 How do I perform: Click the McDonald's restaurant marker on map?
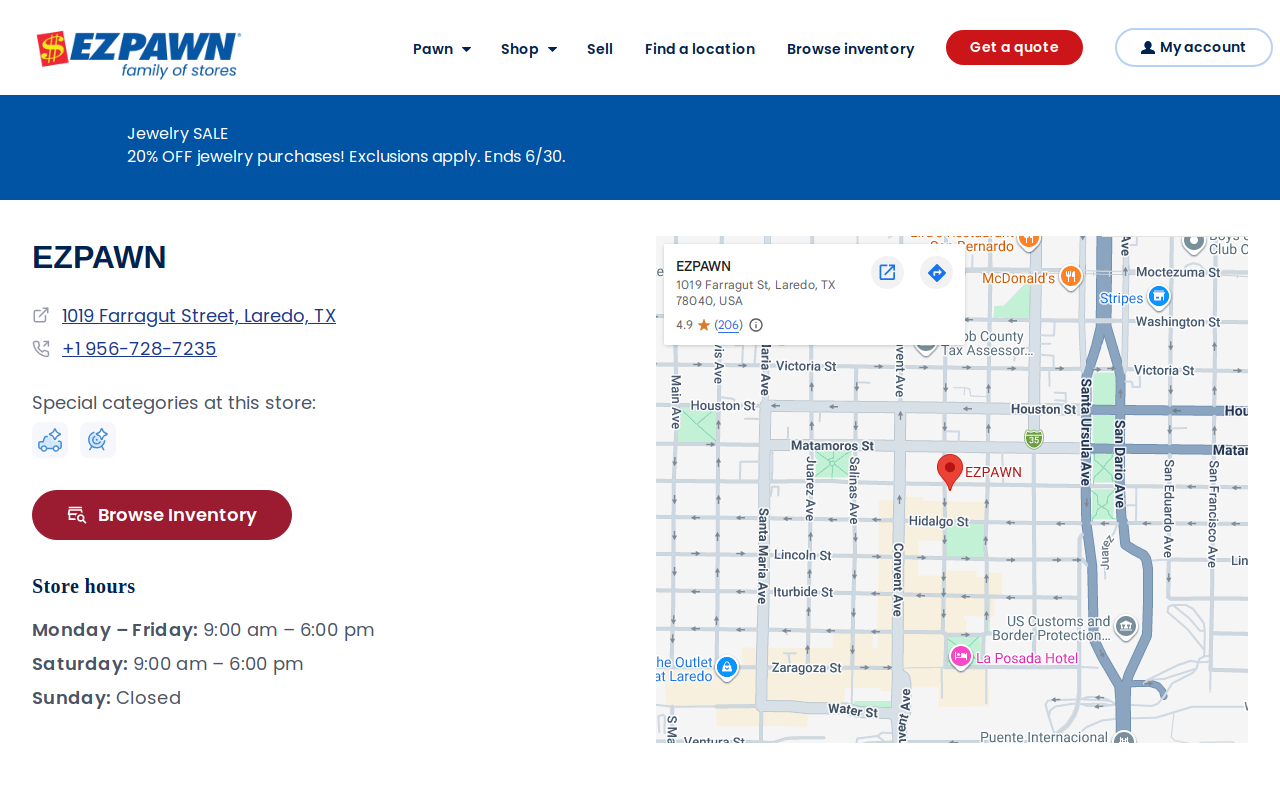(1071, 276)
